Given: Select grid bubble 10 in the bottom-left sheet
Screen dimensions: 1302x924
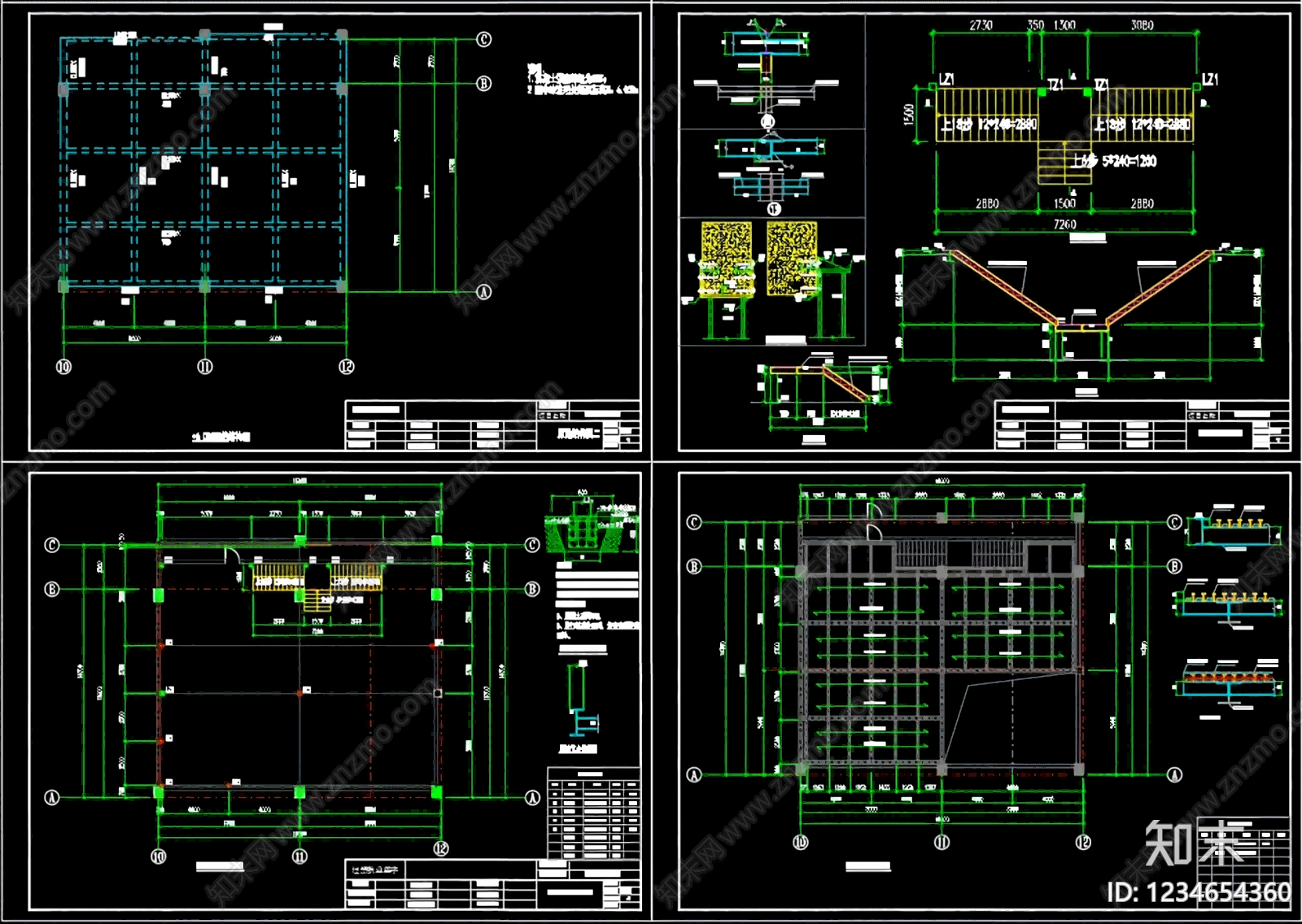Looking at the screenshot, I should [x=159, y=856].
